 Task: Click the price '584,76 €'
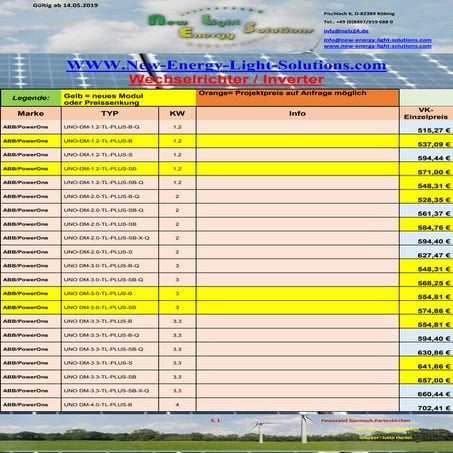pos(434,227)
